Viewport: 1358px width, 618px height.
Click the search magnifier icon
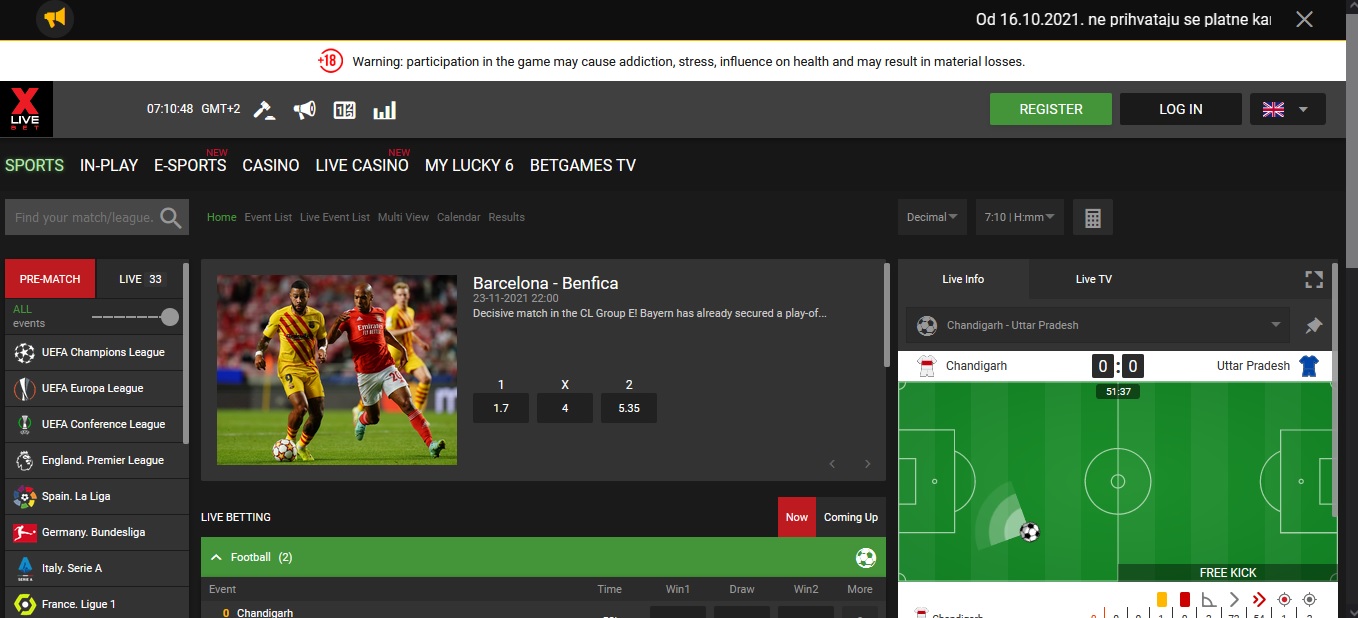click(171, 217)
